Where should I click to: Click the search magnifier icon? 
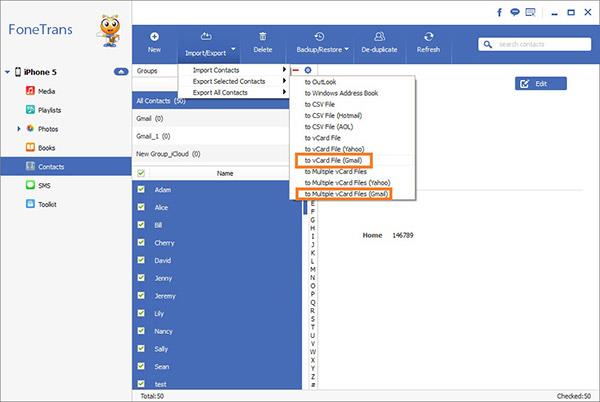point(488,44)
